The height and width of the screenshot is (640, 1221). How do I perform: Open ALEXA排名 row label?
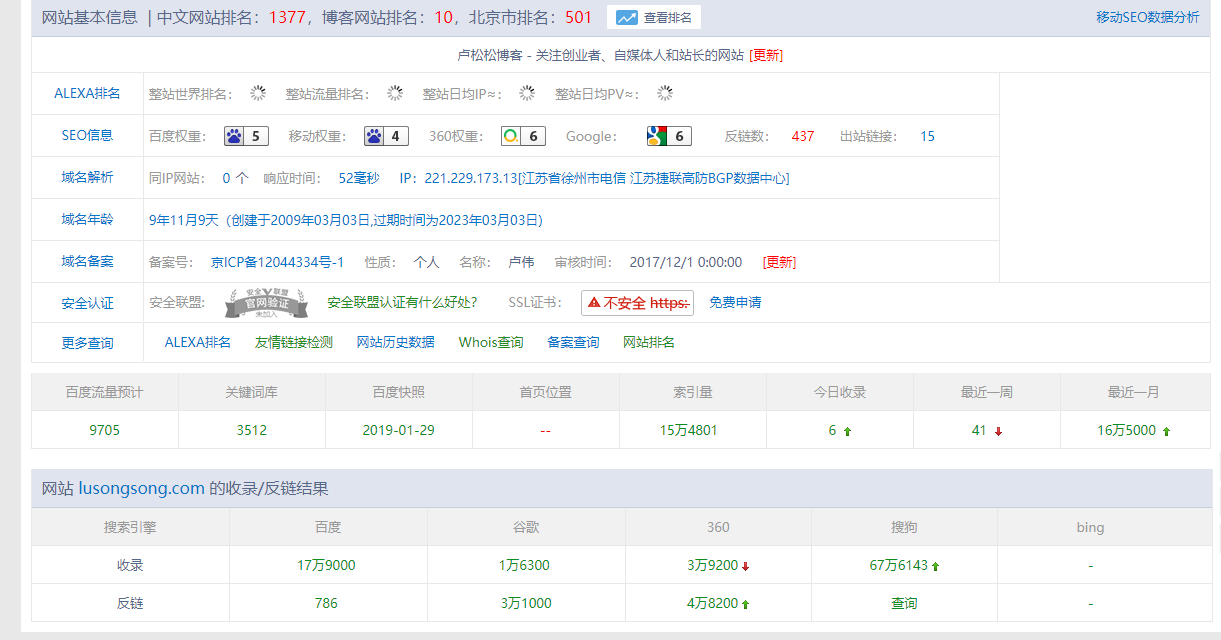coord(87,93)
